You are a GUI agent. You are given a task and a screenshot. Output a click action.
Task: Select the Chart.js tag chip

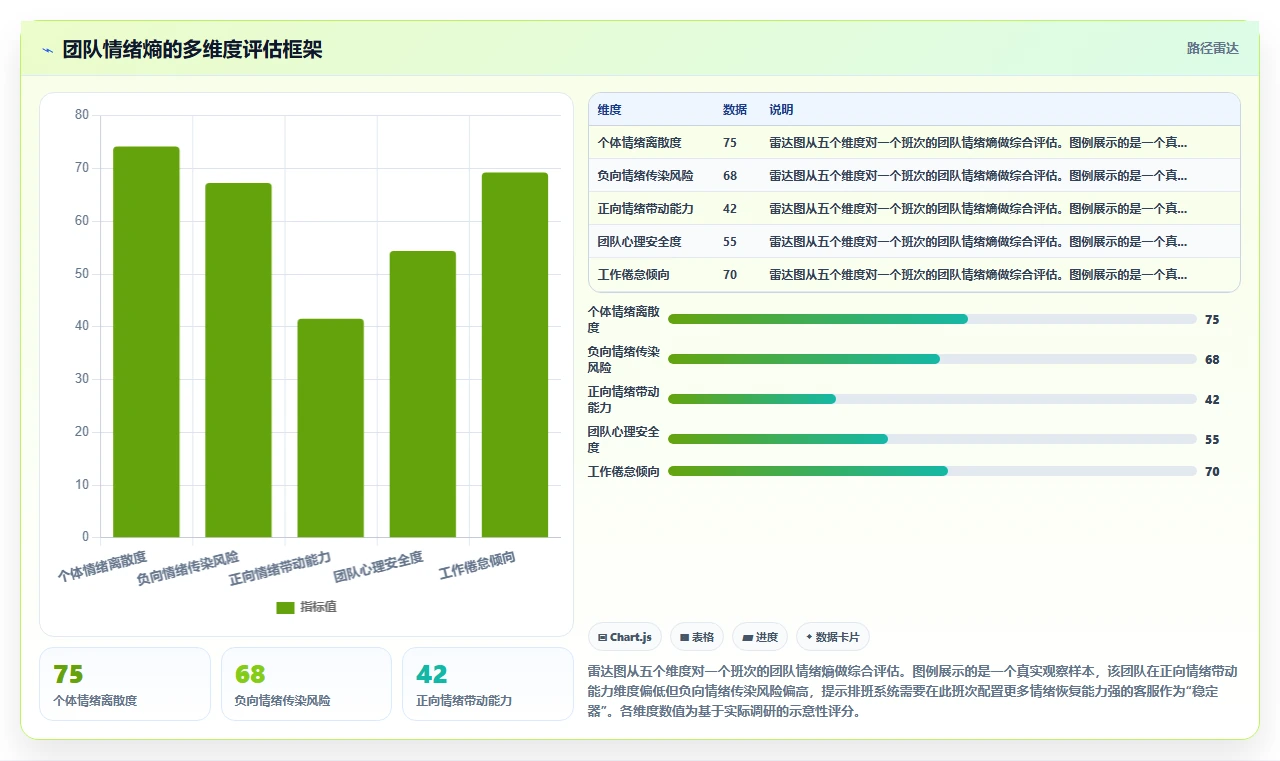click(625, 637)
